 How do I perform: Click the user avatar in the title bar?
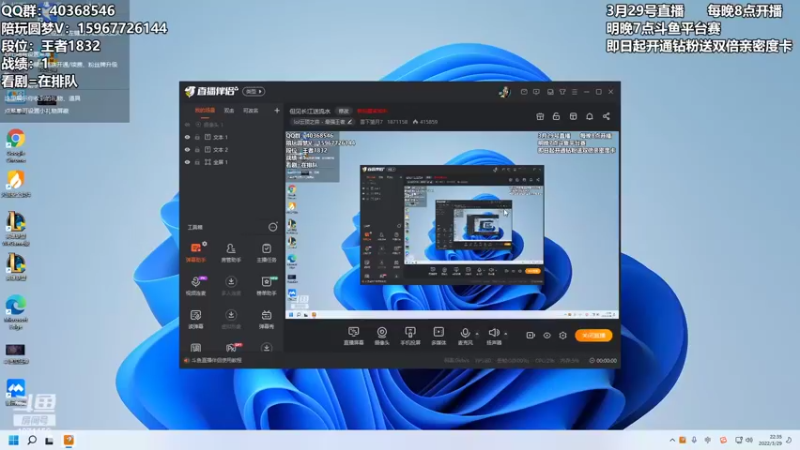(x=504, y=92)
